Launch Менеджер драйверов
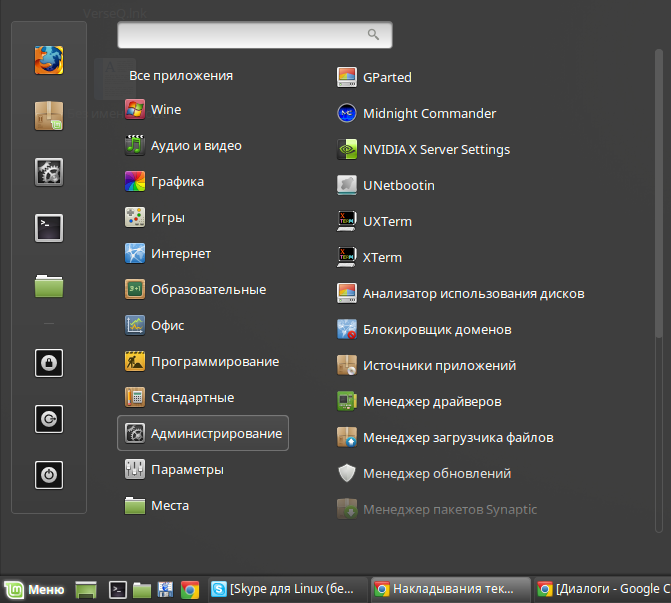Image resolution: width=671 pixels, height=603 pixels. (419, 401)
